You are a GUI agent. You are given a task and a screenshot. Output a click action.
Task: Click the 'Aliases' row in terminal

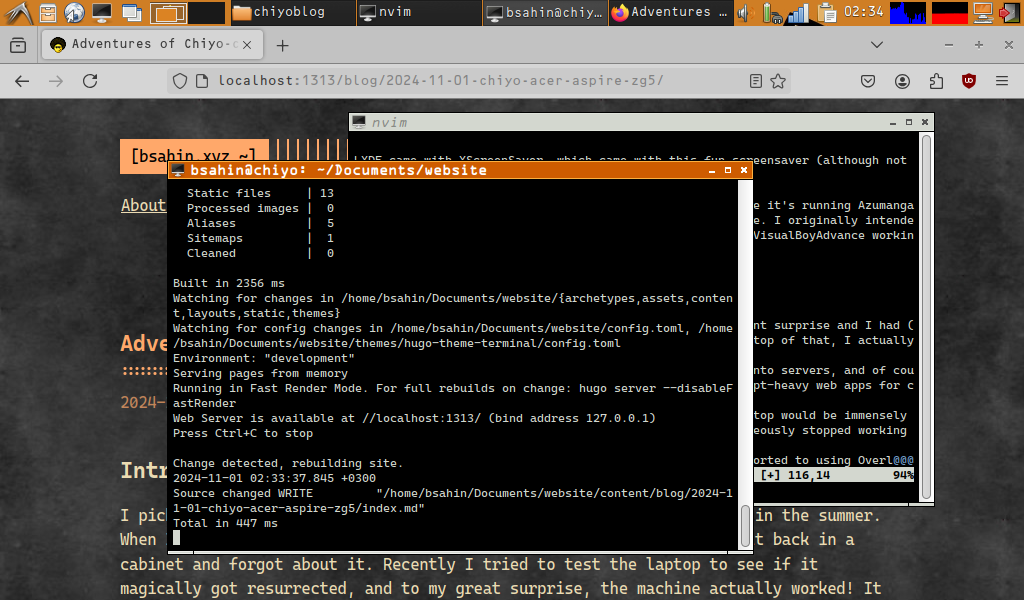261,223
